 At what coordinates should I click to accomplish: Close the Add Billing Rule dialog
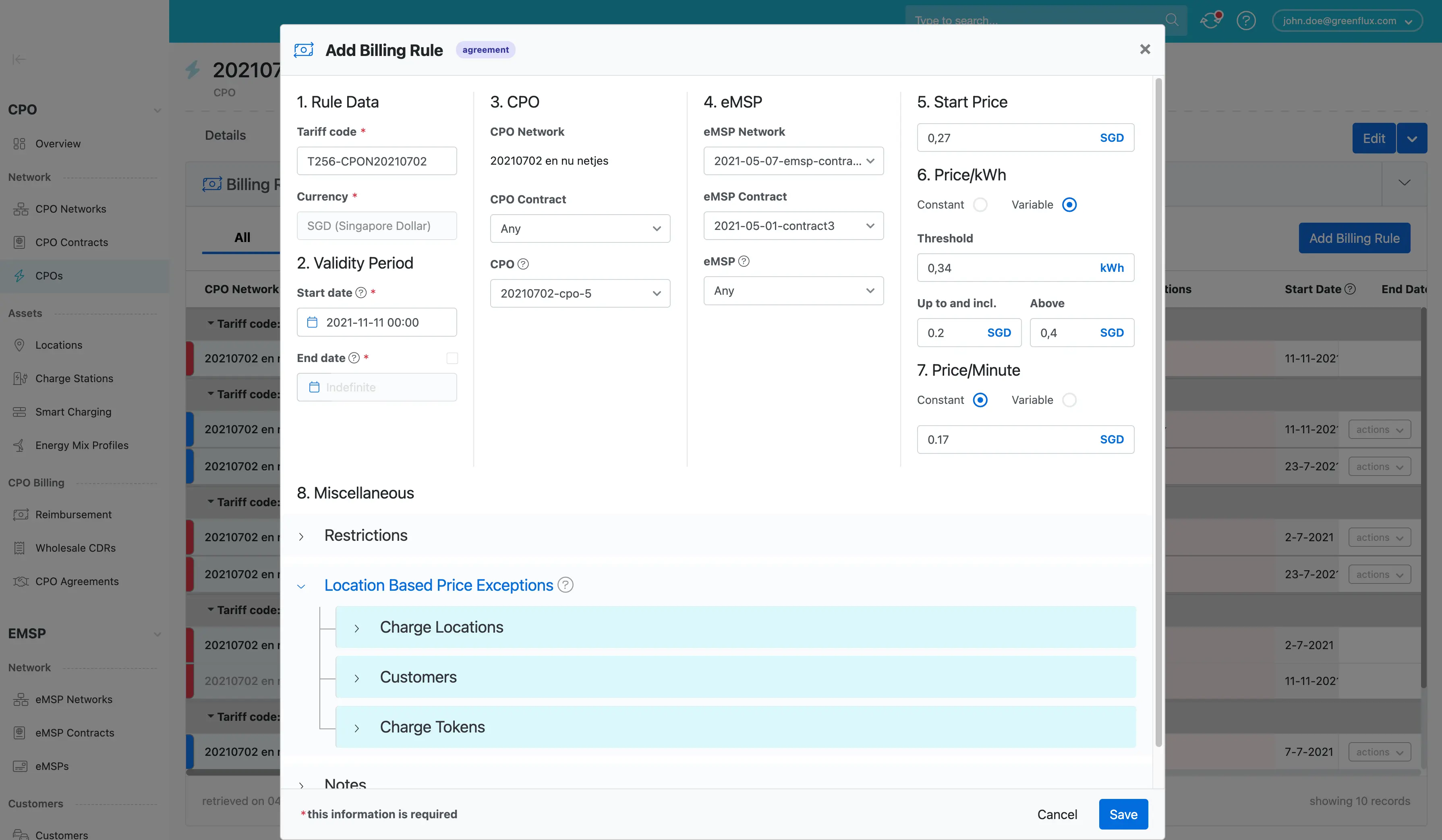coord(1144,49)
